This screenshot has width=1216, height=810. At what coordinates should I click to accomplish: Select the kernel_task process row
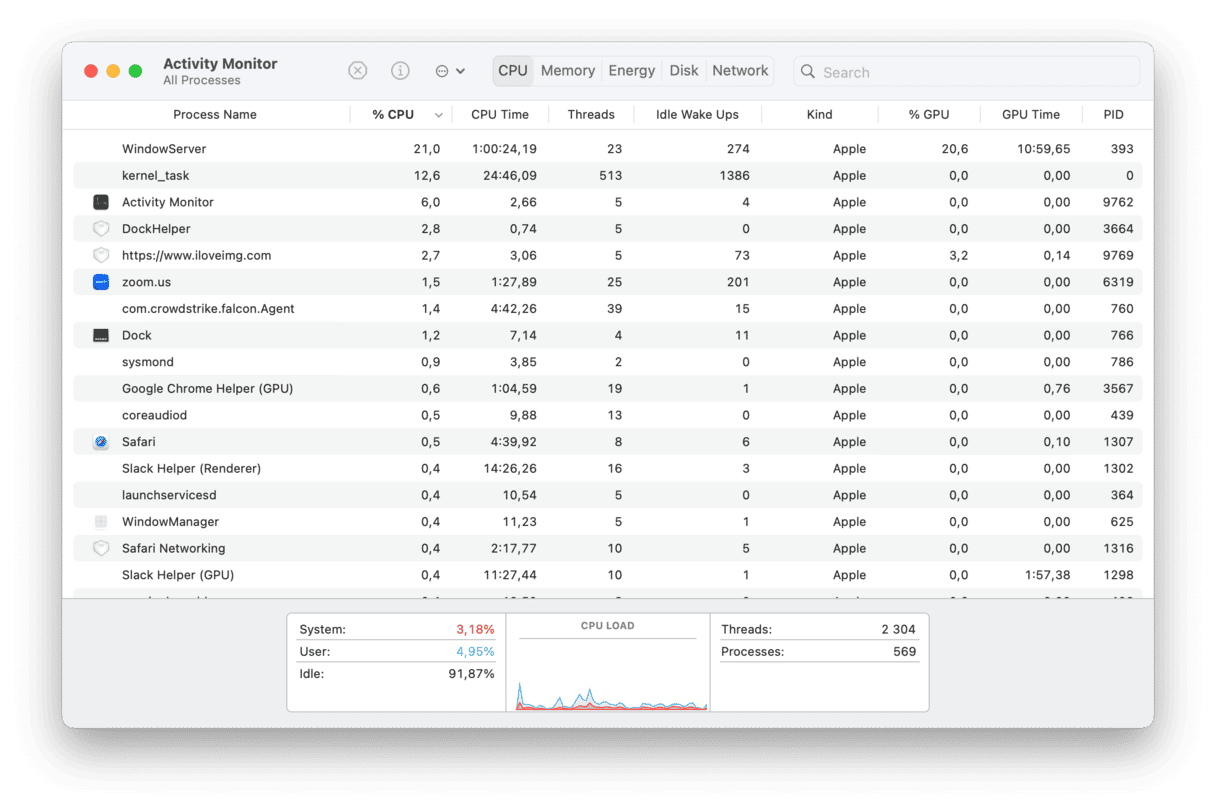point(608,175)
